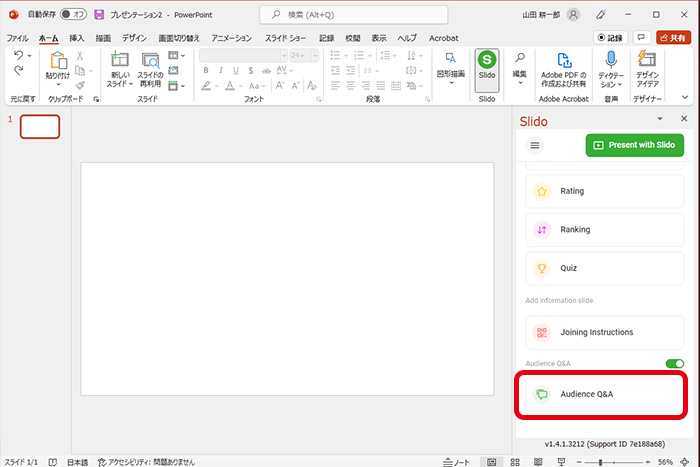Click the Record button near Share
The width and height of the screenshot is (700, 467).
(x=611, y=38)
